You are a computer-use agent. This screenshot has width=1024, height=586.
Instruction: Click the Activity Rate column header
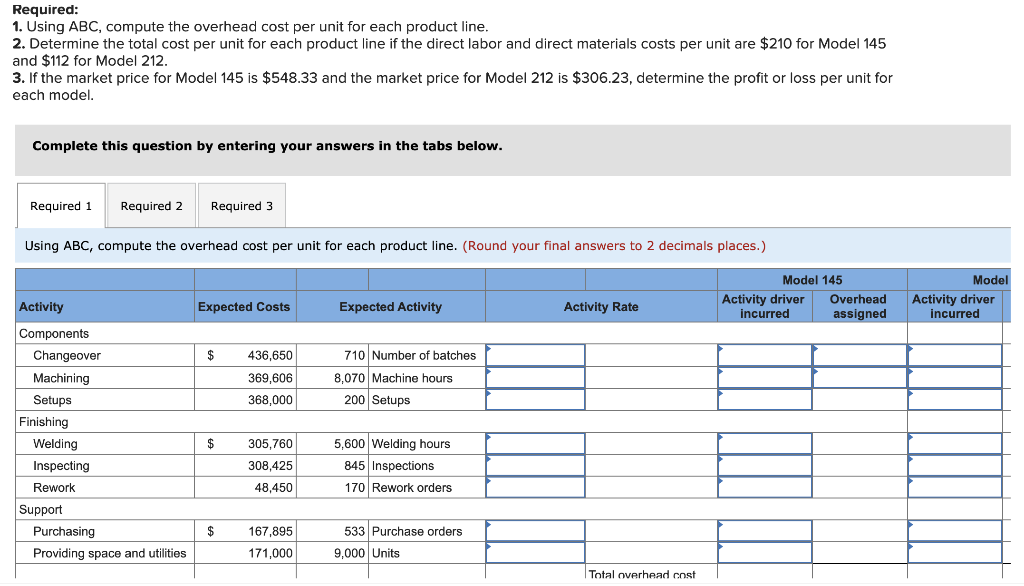coord(601,306)
